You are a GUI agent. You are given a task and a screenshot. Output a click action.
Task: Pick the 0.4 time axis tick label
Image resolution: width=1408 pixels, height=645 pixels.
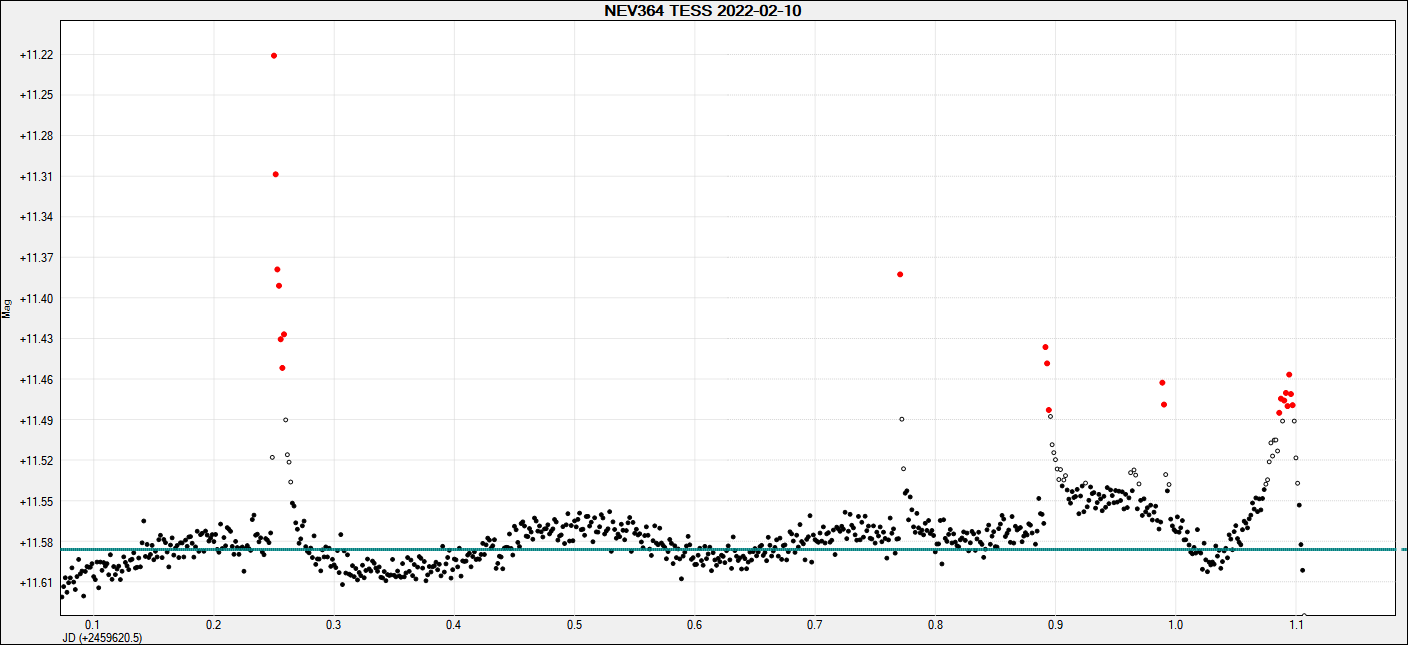click(454, 624)
